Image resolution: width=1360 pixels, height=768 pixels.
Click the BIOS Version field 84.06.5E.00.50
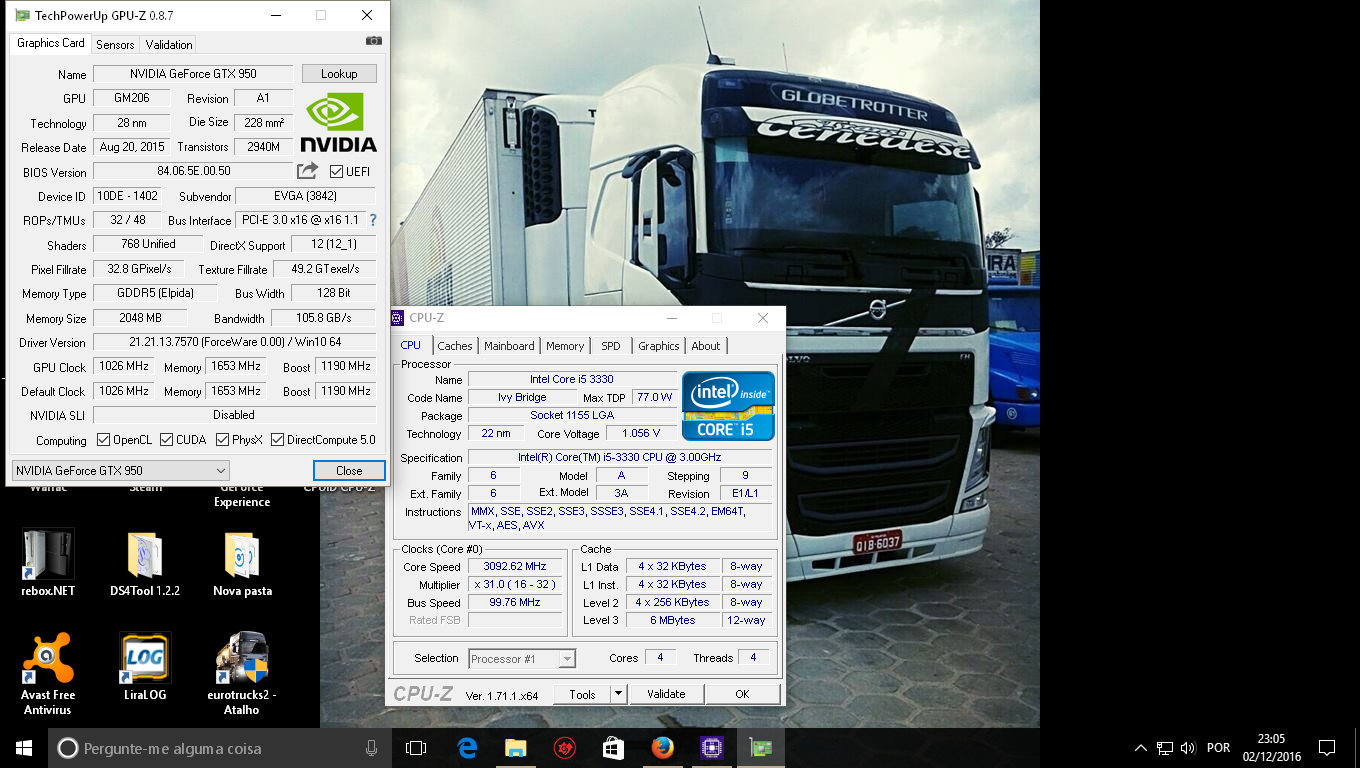[193, 171]
